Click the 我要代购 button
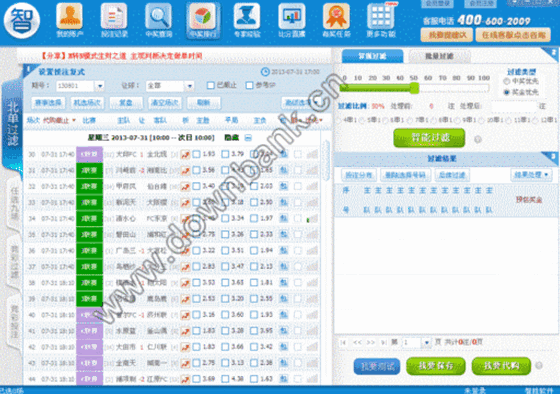The image size is (560, 394). click(501, 366)
